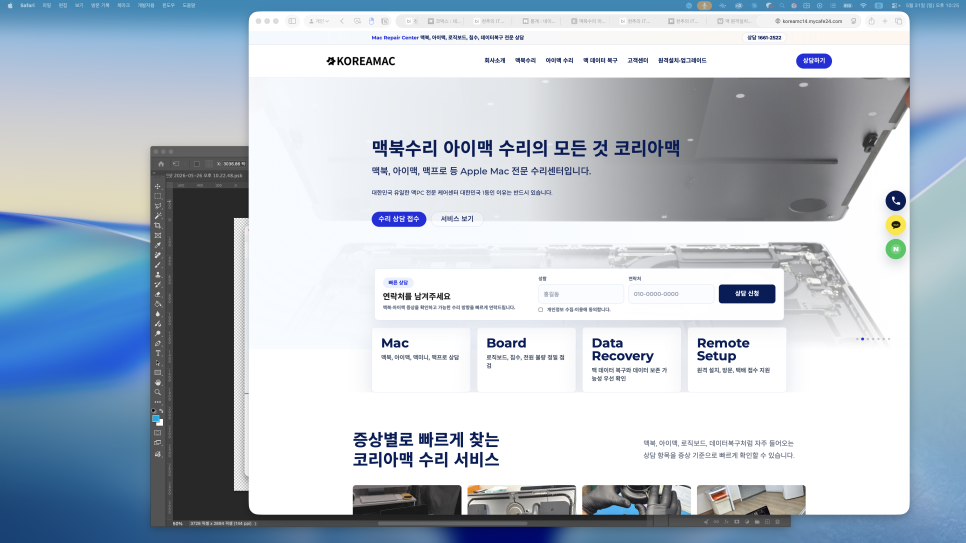This screenshot has height=543, width=966.
Task: Select the Spot Healing Brush tool
Action: tap(158, 255)
